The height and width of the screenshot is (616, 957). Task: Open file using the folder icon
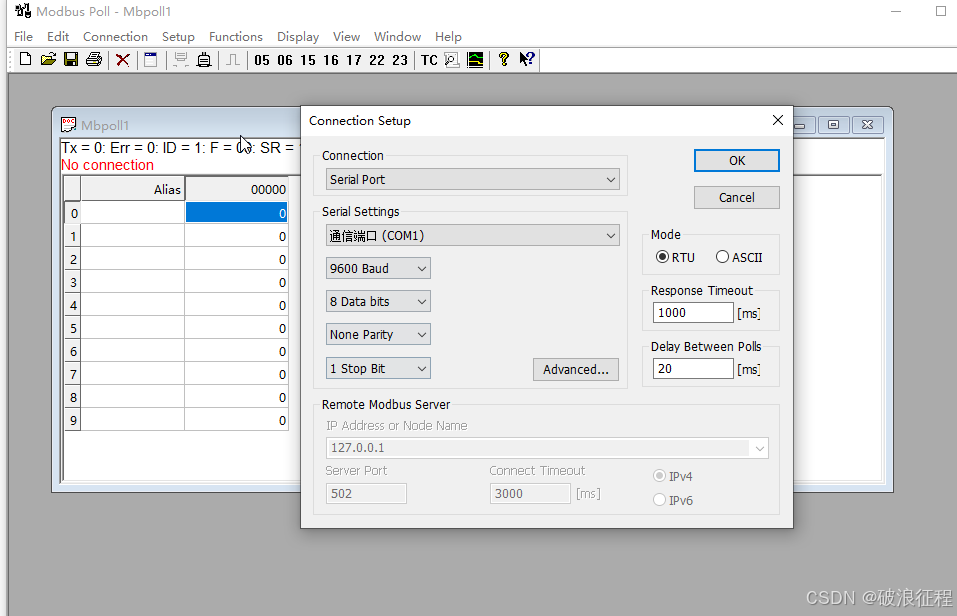click(48, 60)
